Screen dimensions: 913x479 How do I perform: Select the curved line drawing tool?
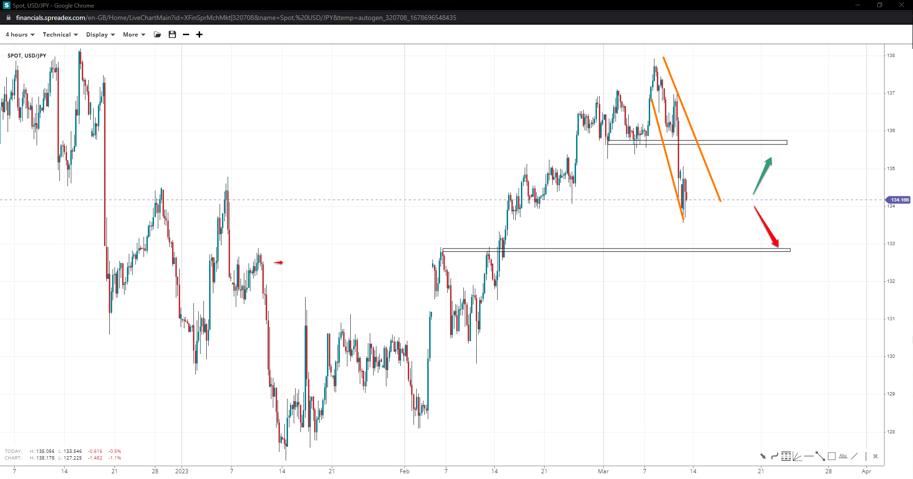774,456
